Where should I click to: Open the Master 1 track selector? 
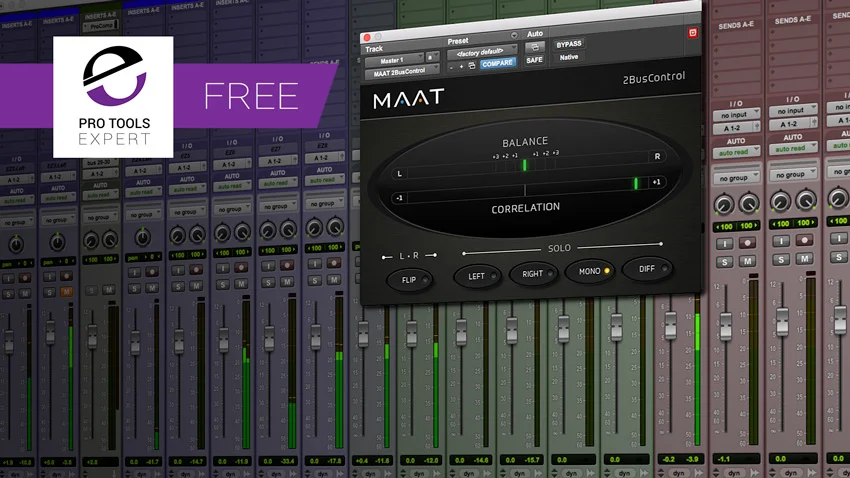[395, 60]
